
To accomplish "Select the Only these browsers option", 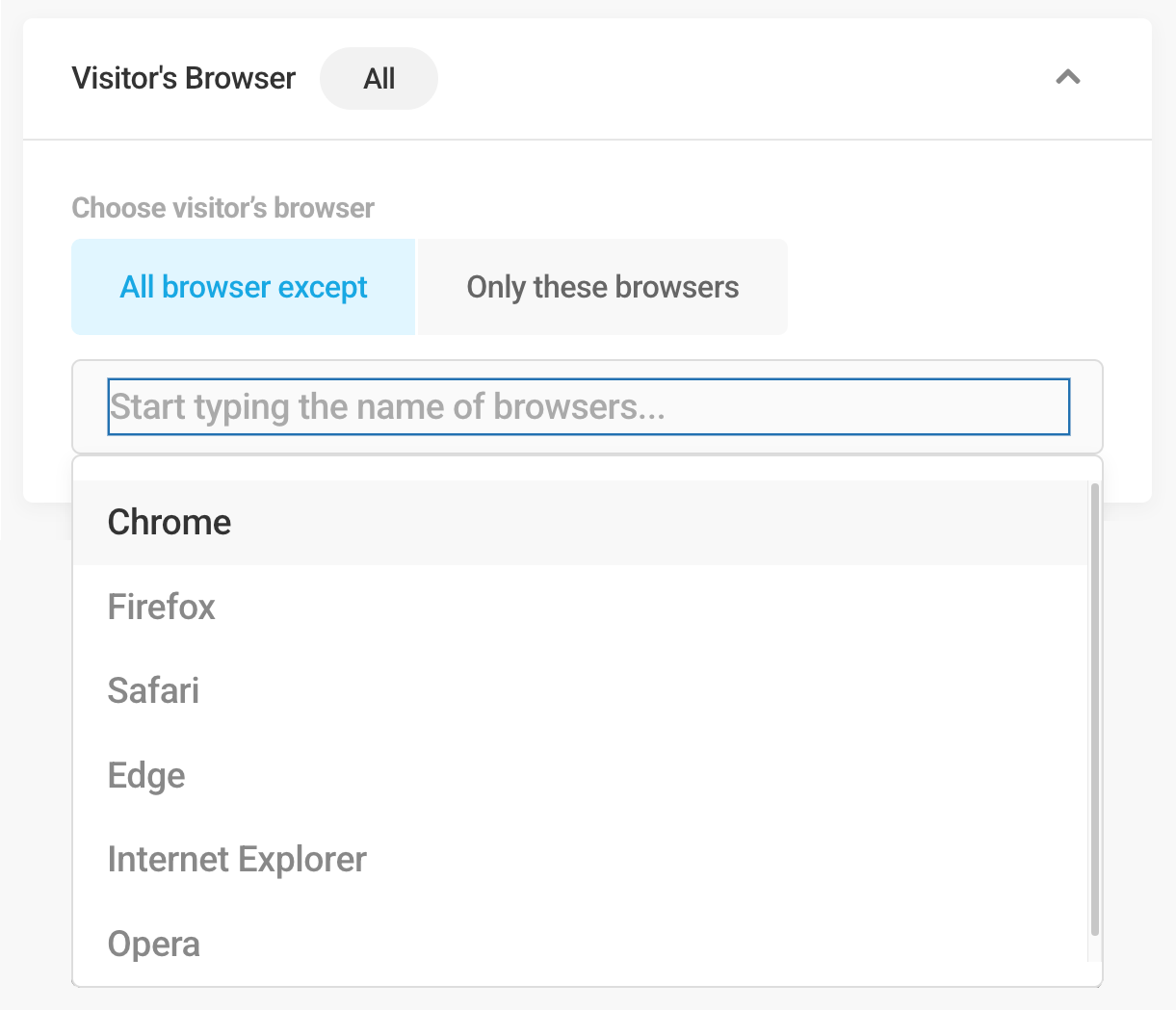I will click(x=603, y=287).
